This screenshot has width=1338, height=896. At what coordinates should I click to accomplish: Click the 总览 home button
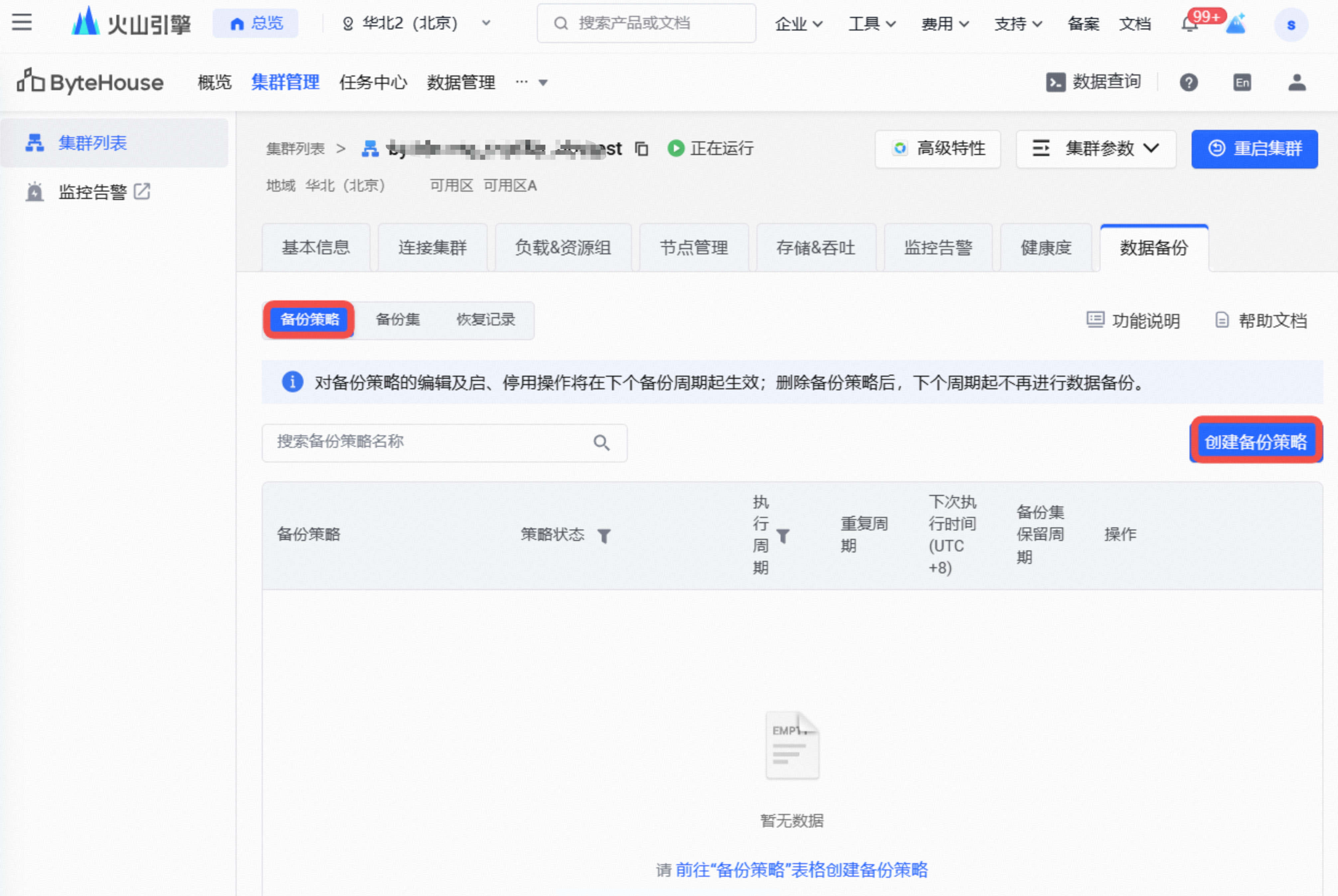point(255,23)
